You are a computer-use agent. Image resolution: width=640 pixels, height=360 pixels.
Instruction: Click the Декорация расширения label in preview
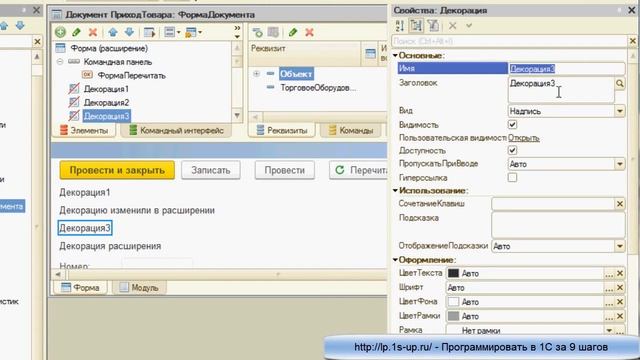[x=110, y=246]
